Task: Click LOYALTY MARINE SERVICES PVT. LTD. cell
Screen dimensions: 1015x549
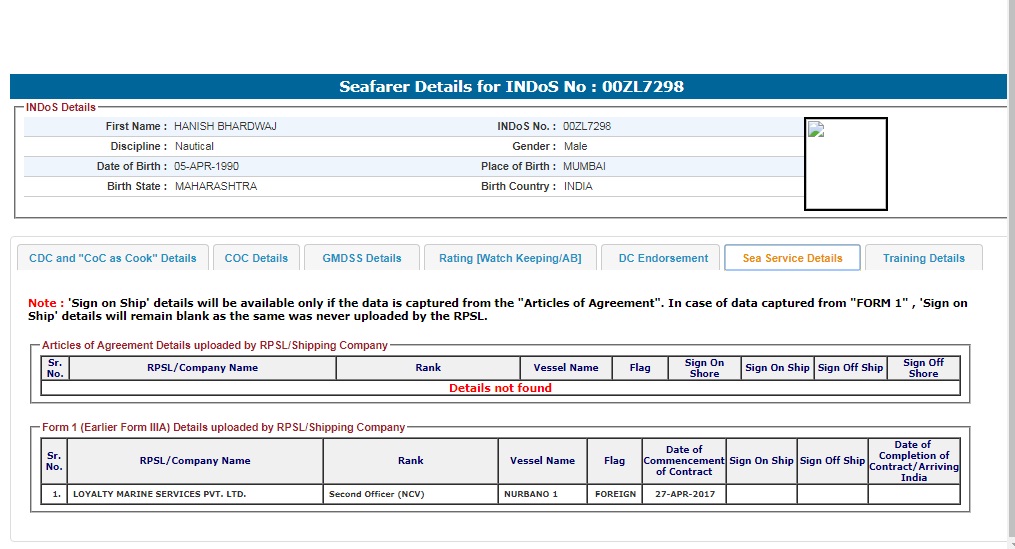Action: tap(160, 494)
